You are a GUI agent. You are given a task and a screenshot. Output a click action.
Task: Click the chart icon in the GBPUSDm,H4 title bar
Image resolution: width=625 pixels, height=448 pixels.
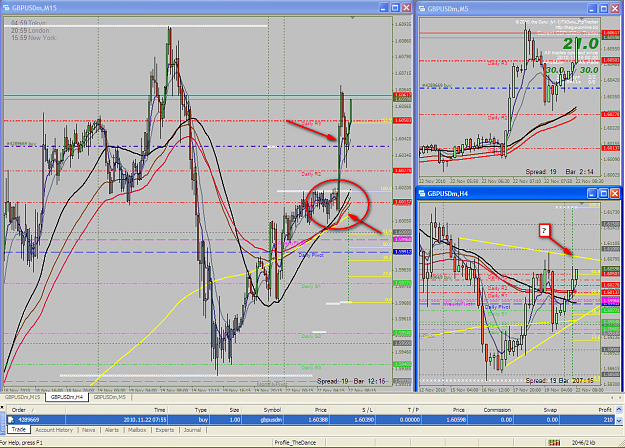(x=422, y=194)
